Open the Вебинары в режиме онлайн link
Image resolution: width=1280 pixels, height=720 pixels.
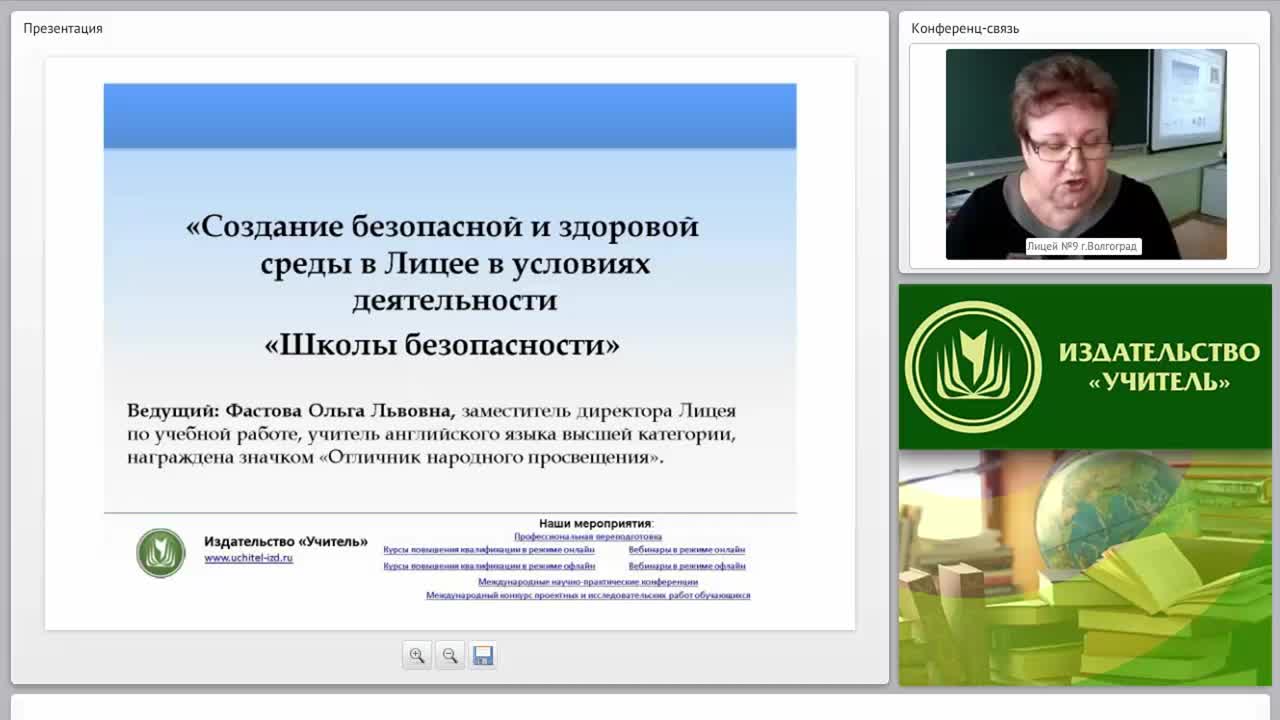(x=687, y=549)
